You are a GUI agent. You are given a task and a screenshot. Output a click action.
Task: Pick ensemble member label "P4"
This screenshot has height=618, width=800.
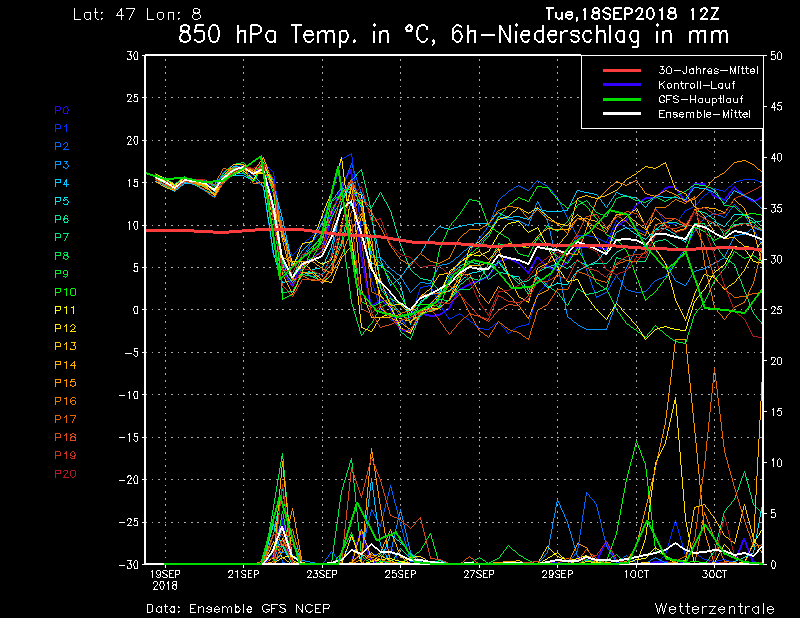62,183
